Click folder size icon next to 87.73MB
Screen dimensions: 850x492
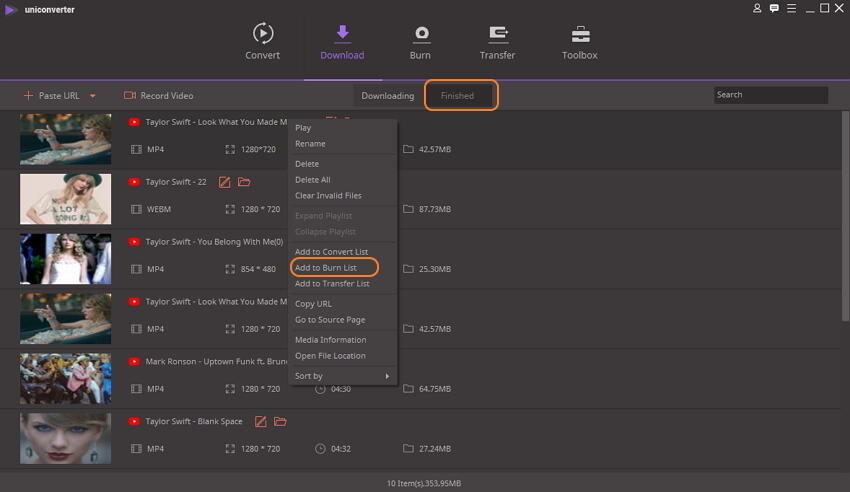(408, 209)
